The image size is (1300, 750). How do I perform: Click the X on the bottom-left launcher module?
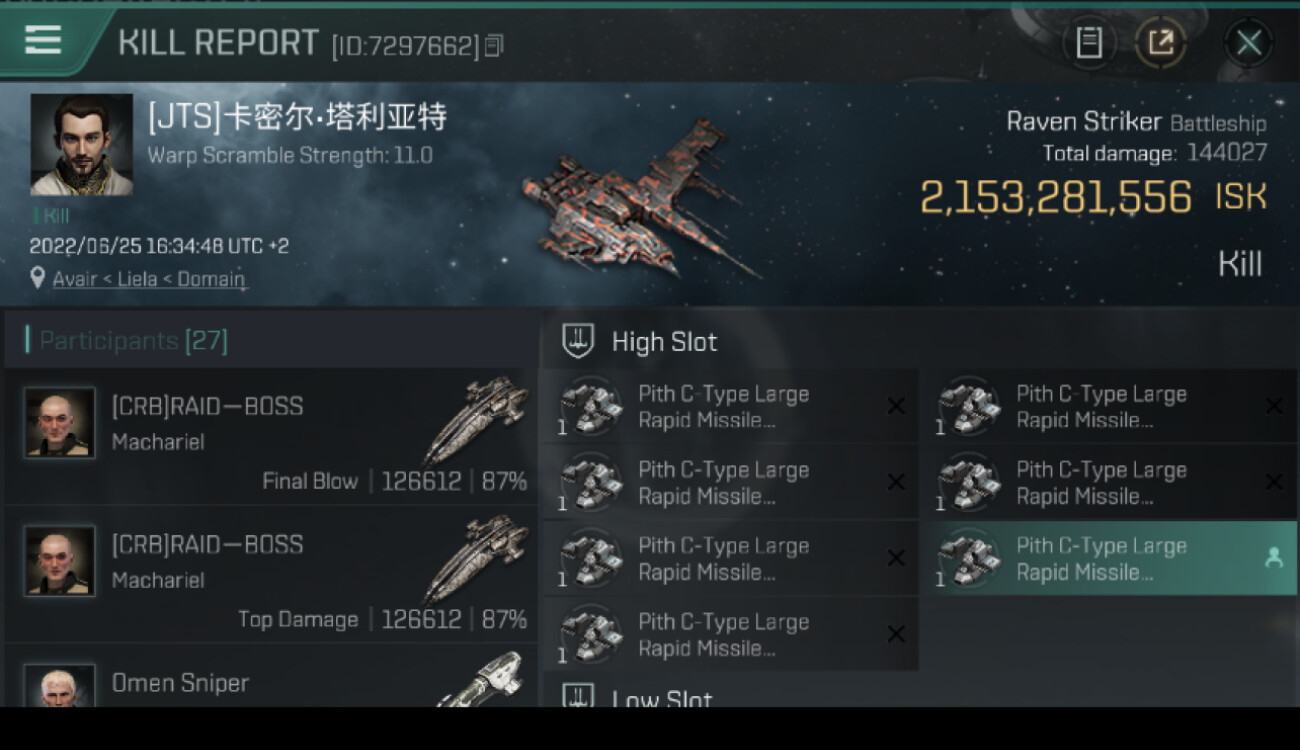click(896, 634)
